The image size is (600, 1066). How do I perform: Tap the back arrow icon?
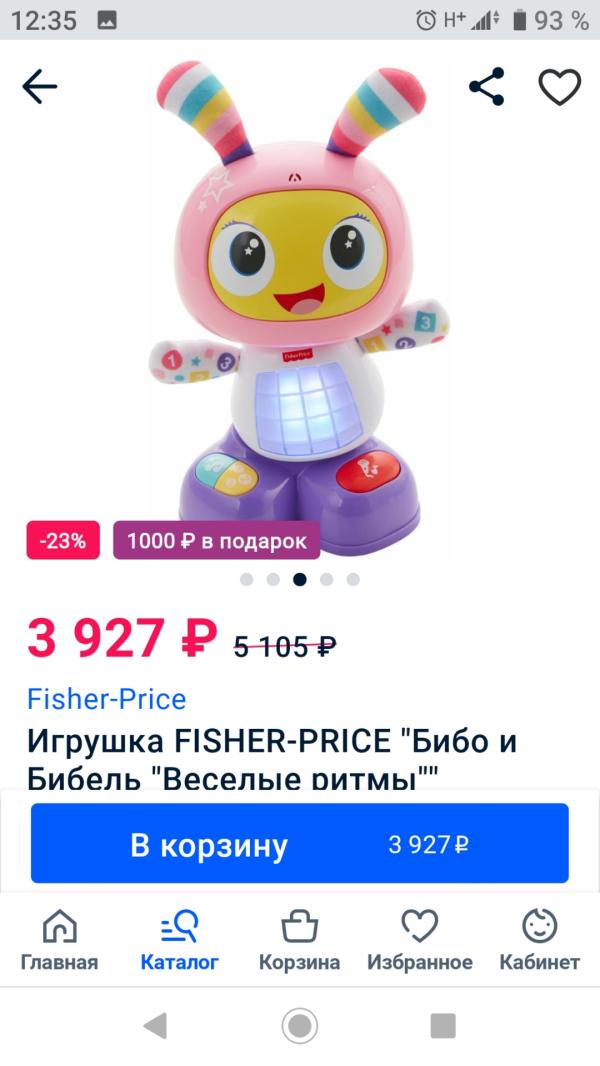(39, 87)
